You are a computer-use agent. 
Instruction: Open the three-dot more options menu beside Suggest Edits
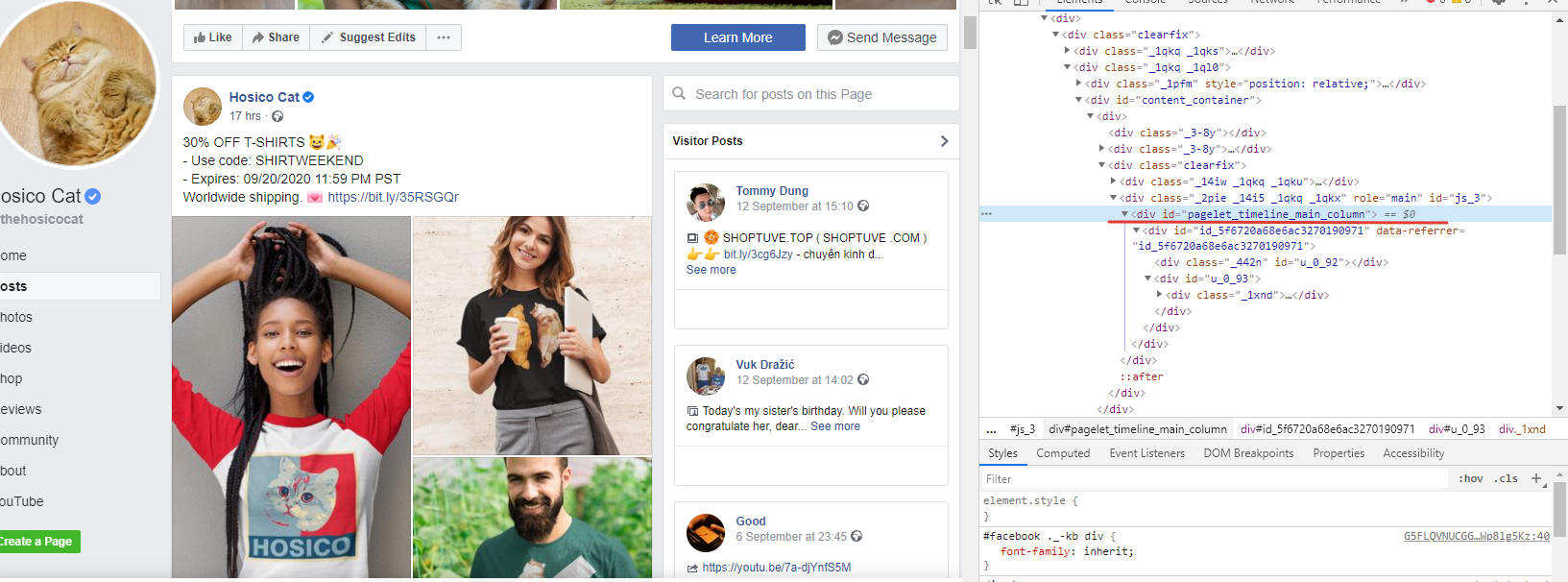444,37
